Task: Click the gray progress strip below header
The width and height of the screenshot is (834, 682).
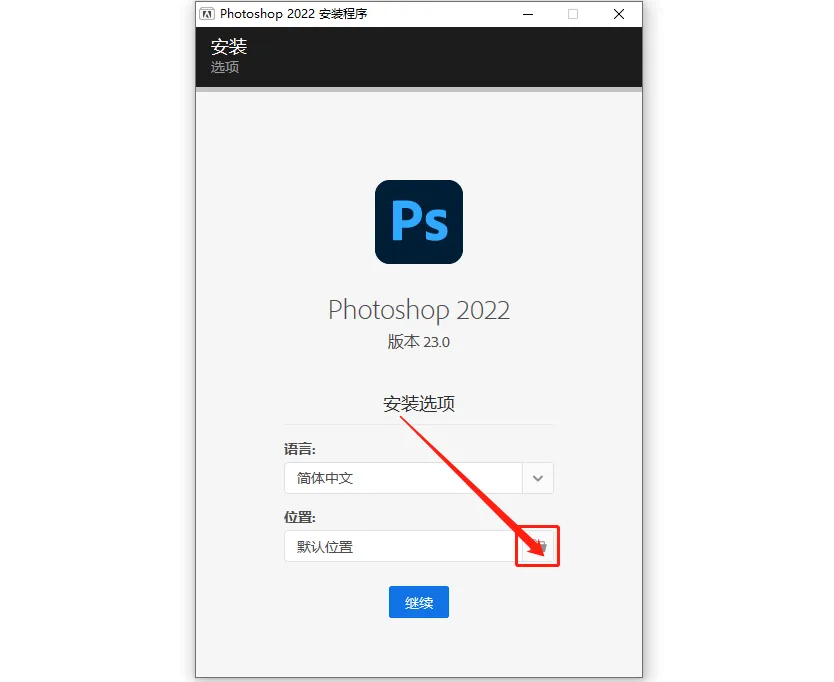Action: coord(419,89)
